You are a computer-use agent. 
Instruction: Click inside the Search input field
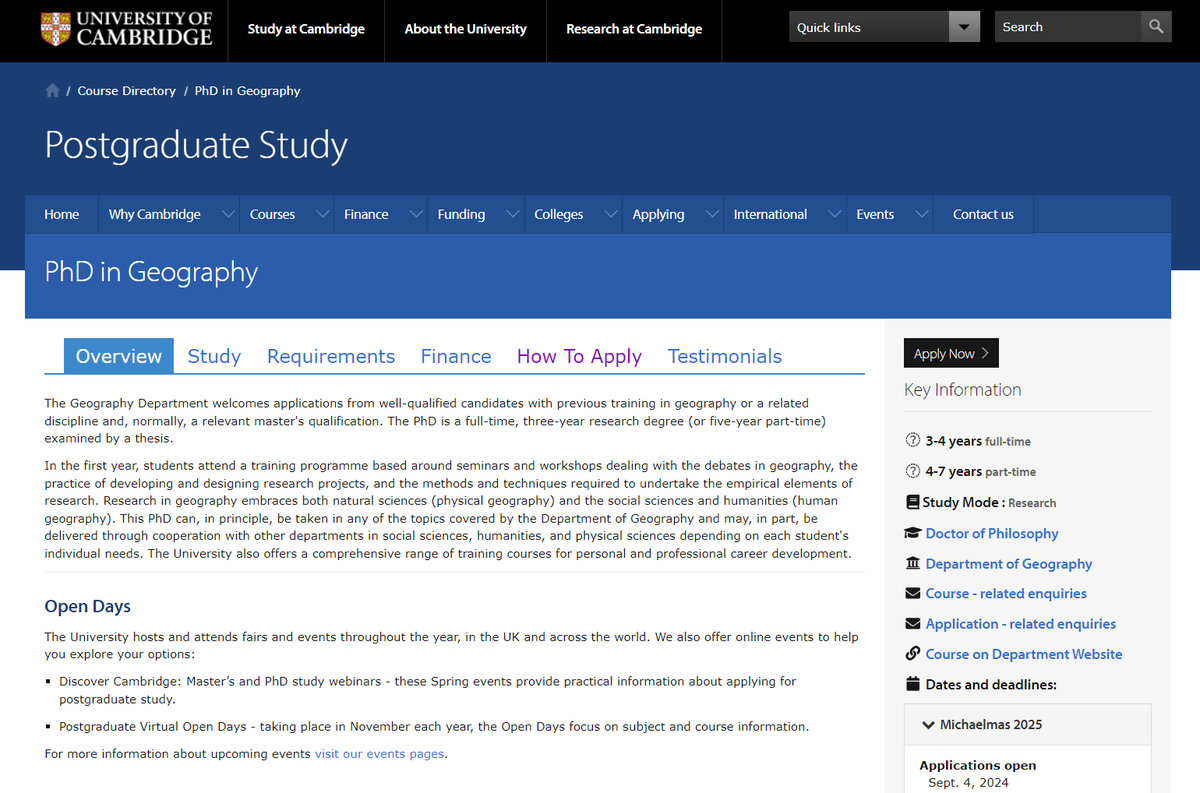[1068, 27]
